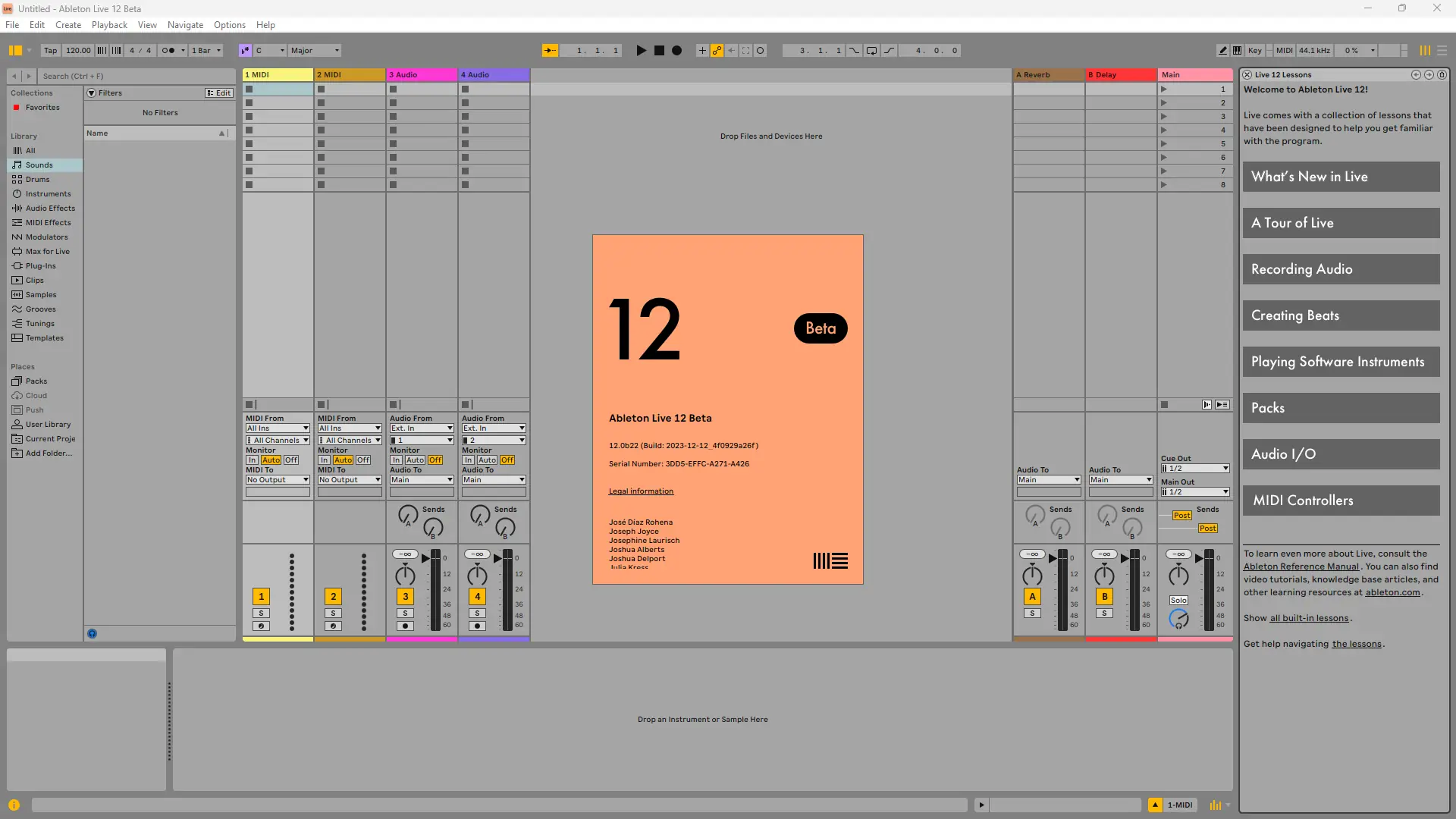Toggle the arrangement Loop switch

(871, 51)
